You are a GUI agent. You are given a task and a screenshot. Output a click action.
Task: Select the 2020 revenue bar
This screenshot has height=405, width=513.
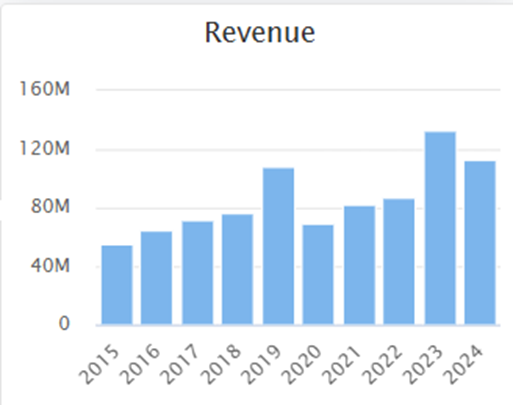point(318,275)
